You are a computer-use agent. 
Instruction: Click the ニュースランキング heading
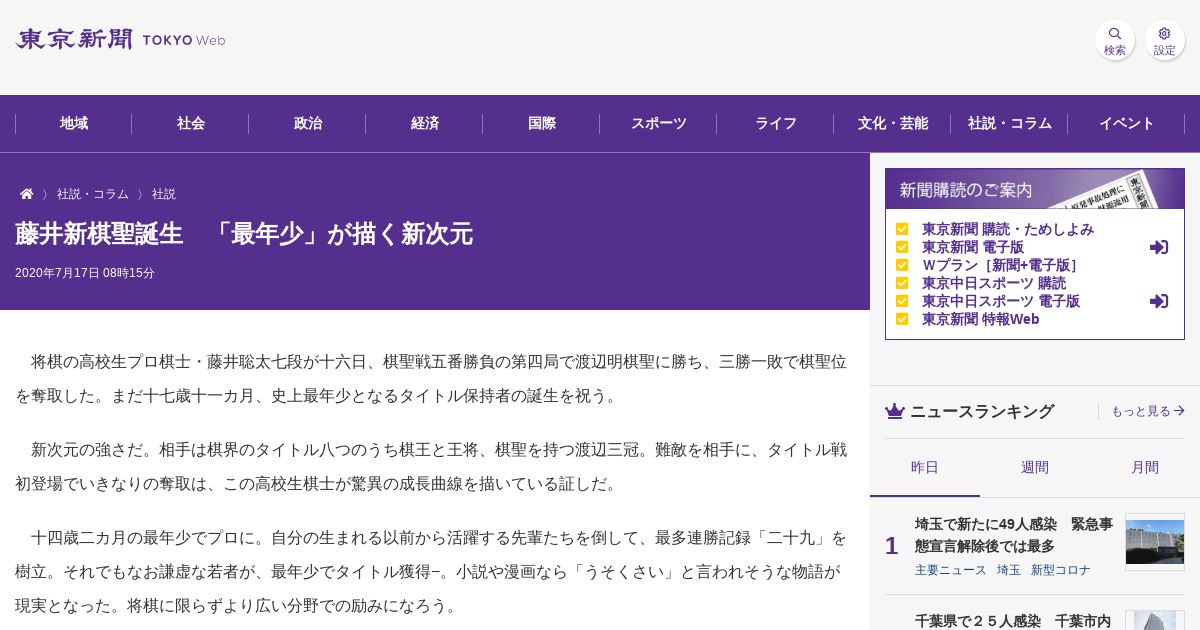coord(982,411)
